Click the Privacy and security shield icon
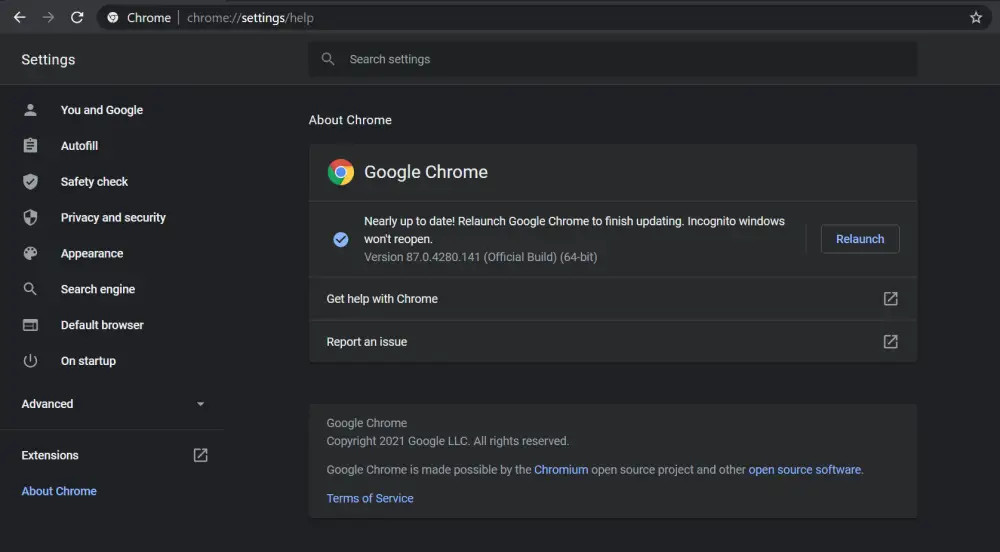This screenshot has width=1000, height=552. click(x=30, y=217)
